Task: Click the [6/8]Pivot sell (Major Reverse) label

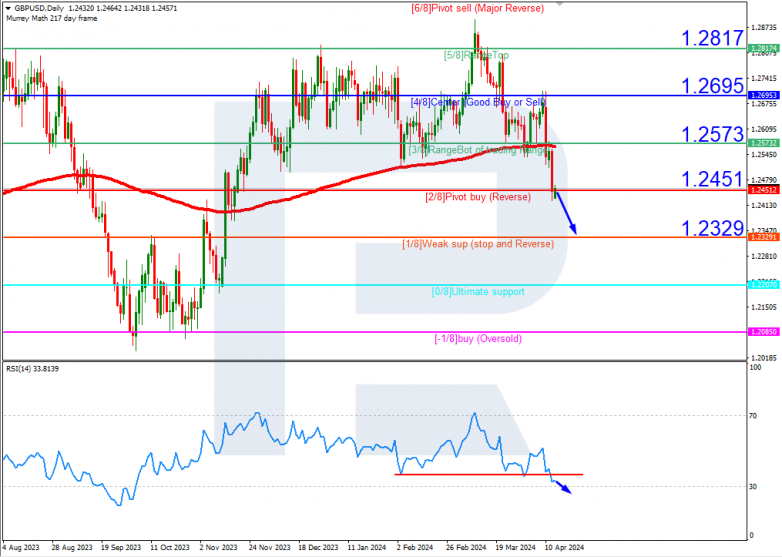Action: (x=477, y=8)
